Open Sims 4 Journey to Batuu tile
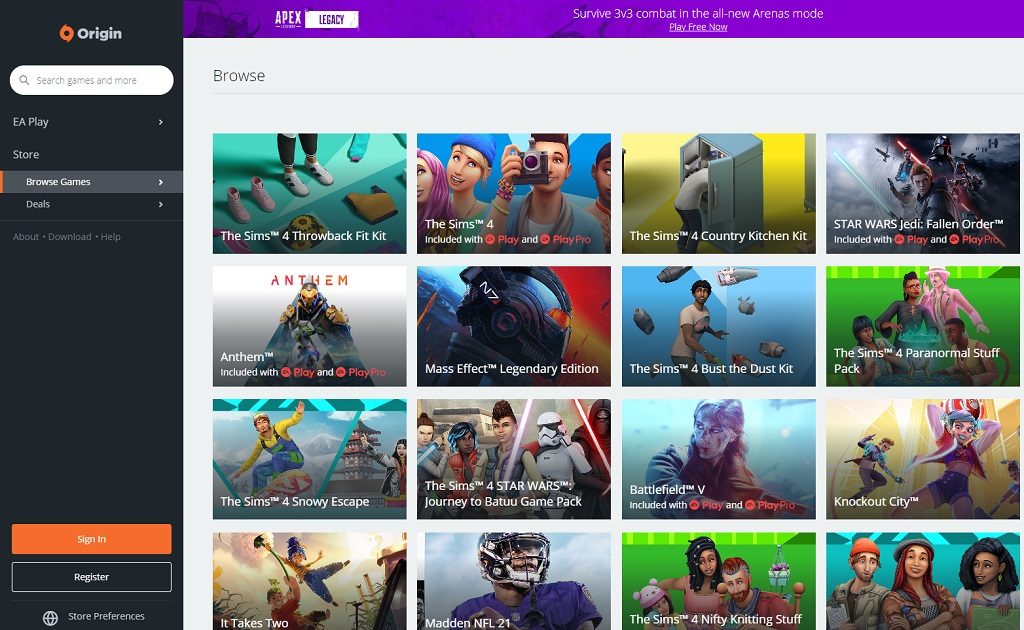This screenshot has width=1024, height=630. point(514,459)
